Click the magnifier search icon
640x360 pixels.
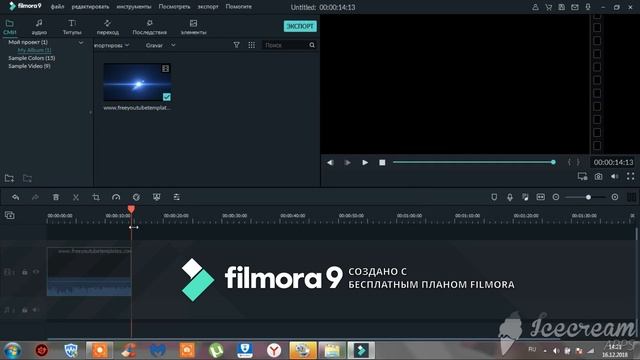(312, 45)
